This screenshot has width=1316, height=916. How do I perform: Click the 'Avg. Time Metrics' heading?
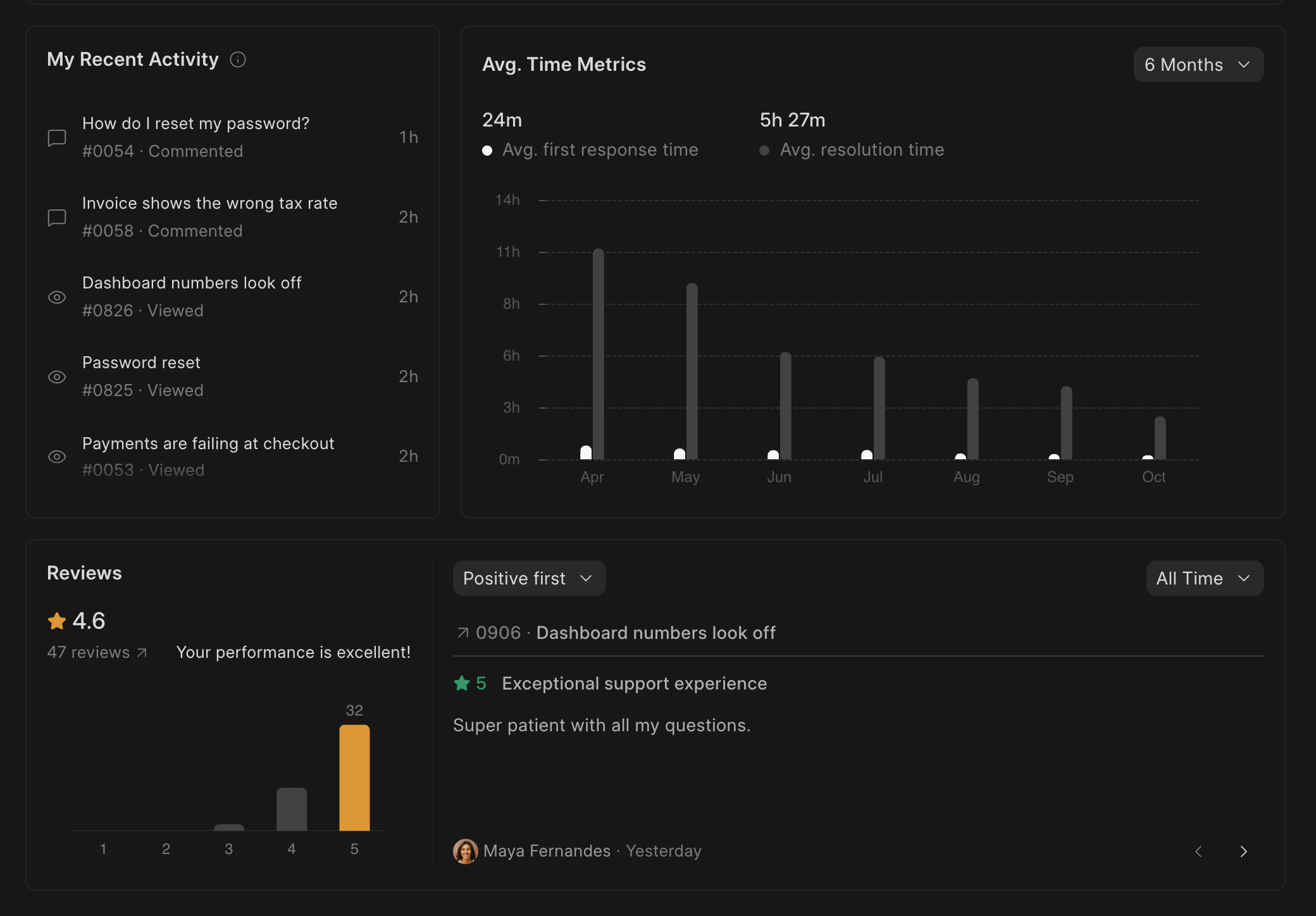pyautogui.click(x=564, y=65)
